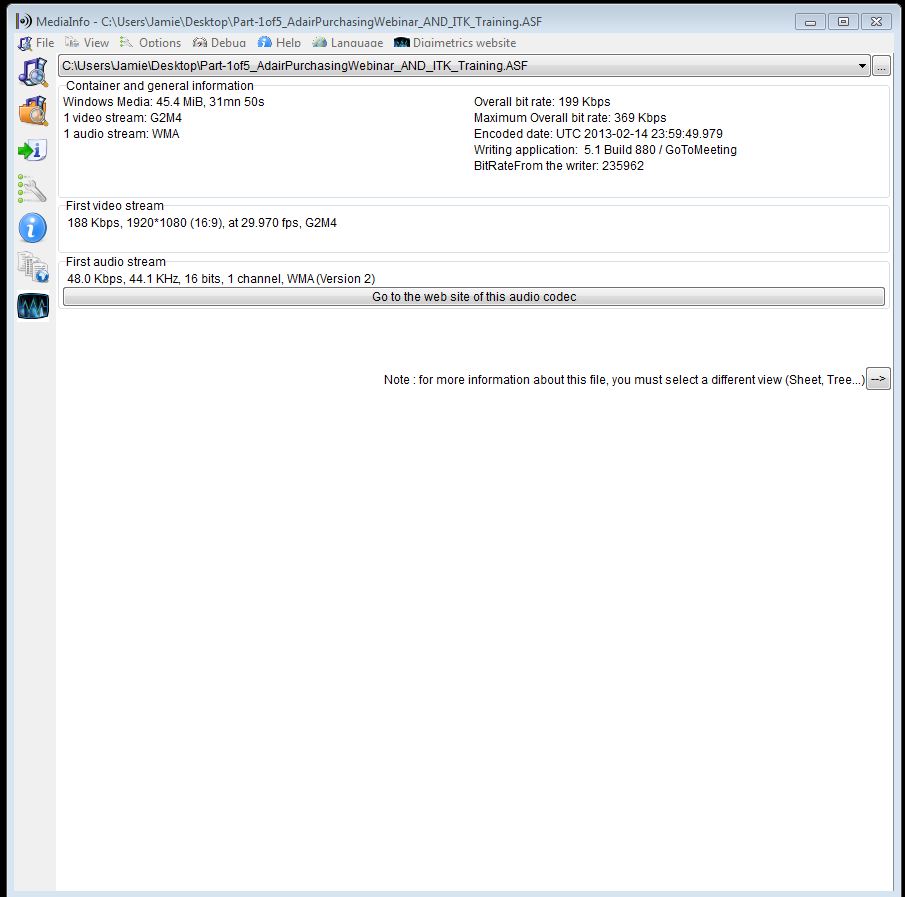Open the Options menu
The image size is (905, 897).
click(151, 43)
